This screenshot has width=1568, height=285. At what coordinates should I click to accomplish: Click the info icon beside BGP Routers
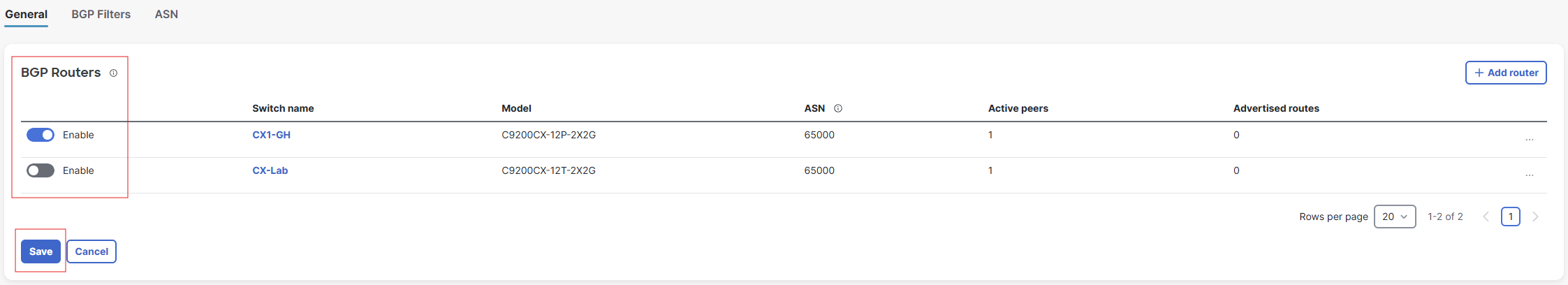pyautogui.click(x=113, y=73)
